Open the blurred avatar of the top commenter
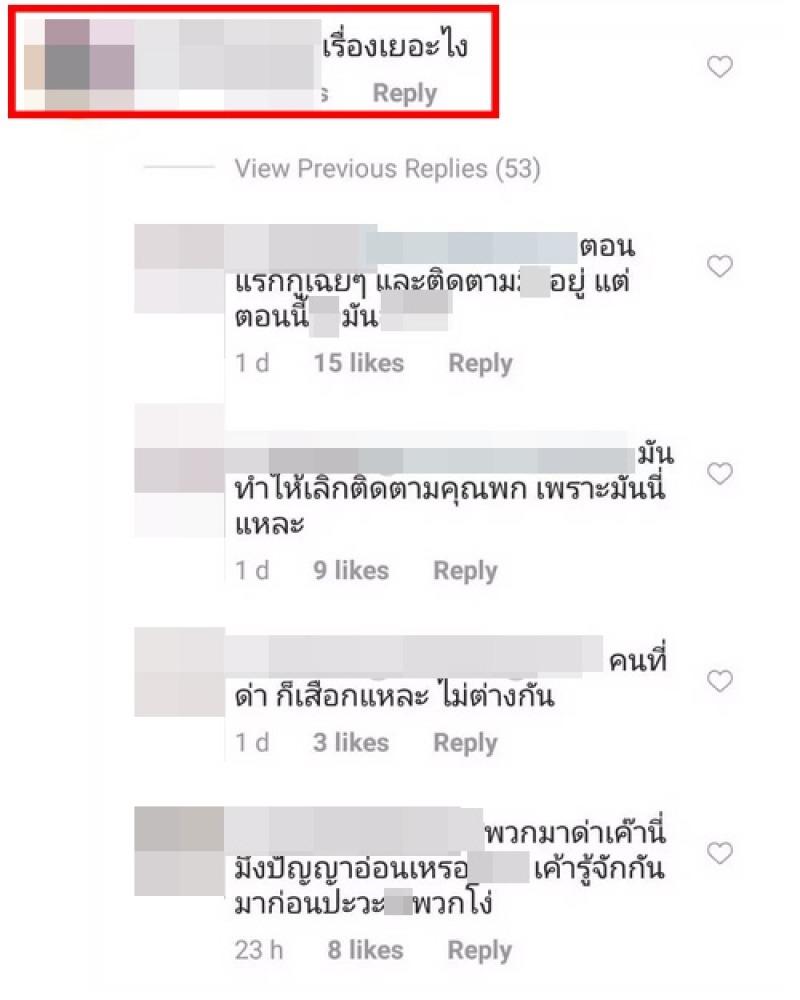 click(78, 64)
